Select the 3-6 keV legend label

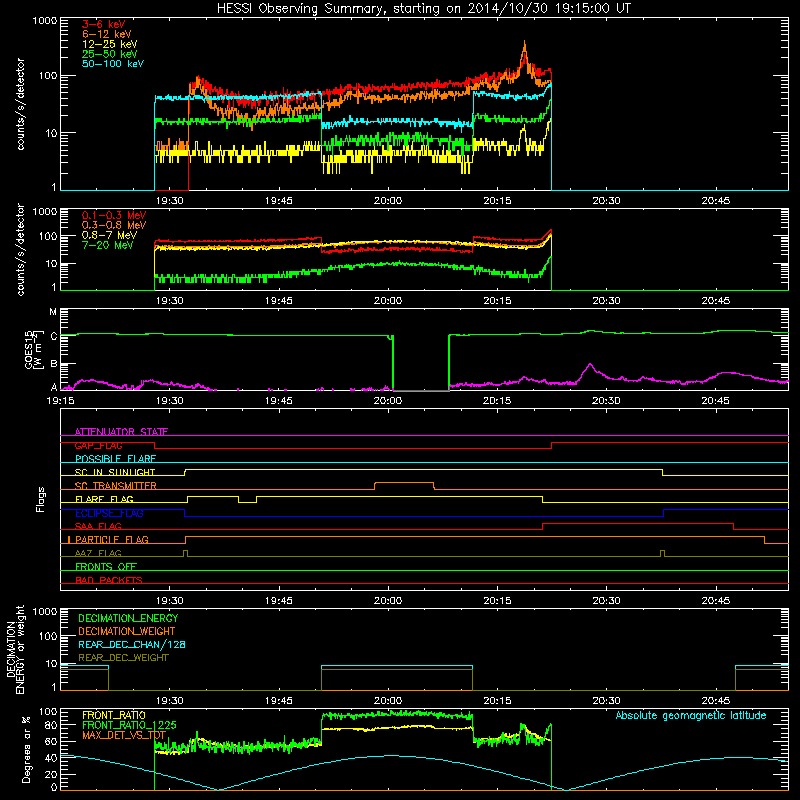pyautogui.click(x=104, y=24)
